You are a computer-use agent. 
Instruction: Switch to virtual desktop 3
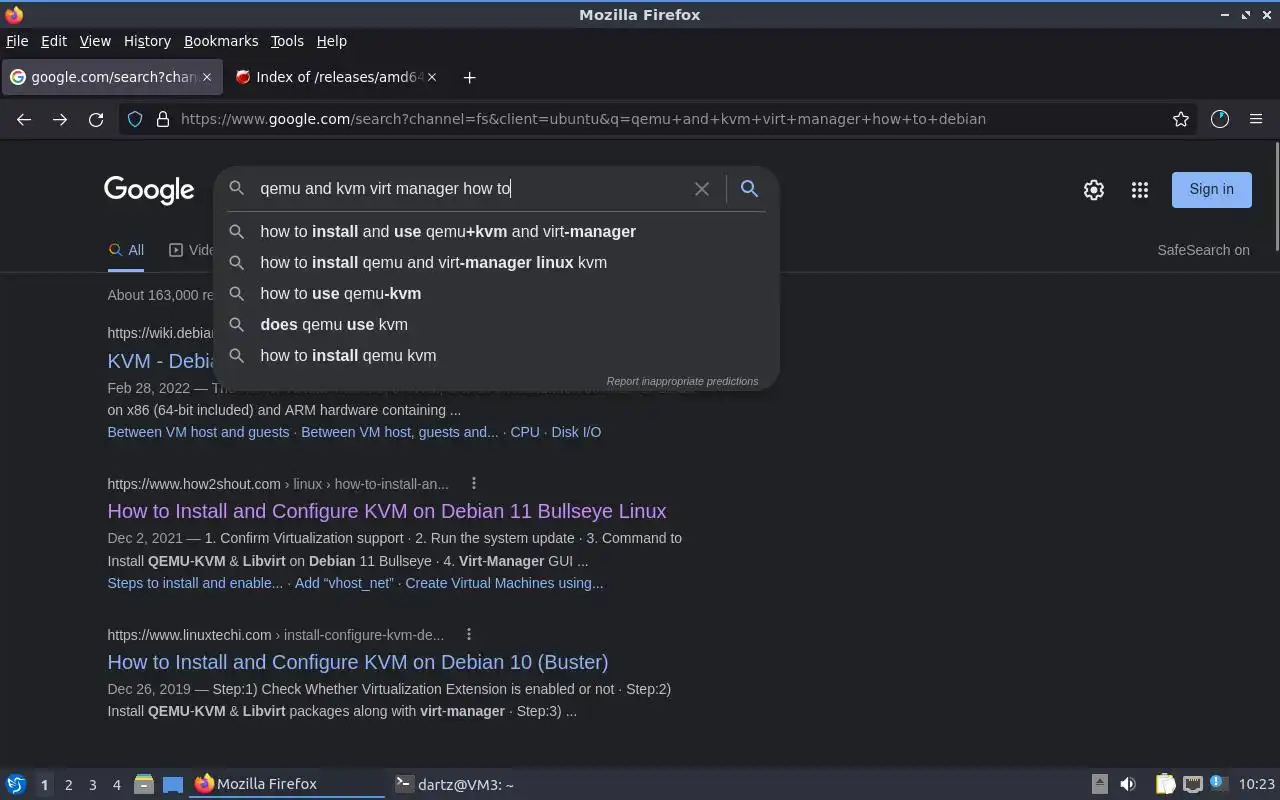click(92, 785)
